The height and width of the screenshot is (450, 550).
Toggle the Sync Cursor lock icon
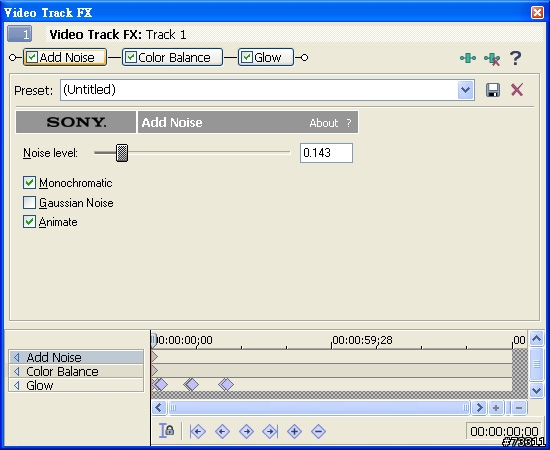[166, 431]
